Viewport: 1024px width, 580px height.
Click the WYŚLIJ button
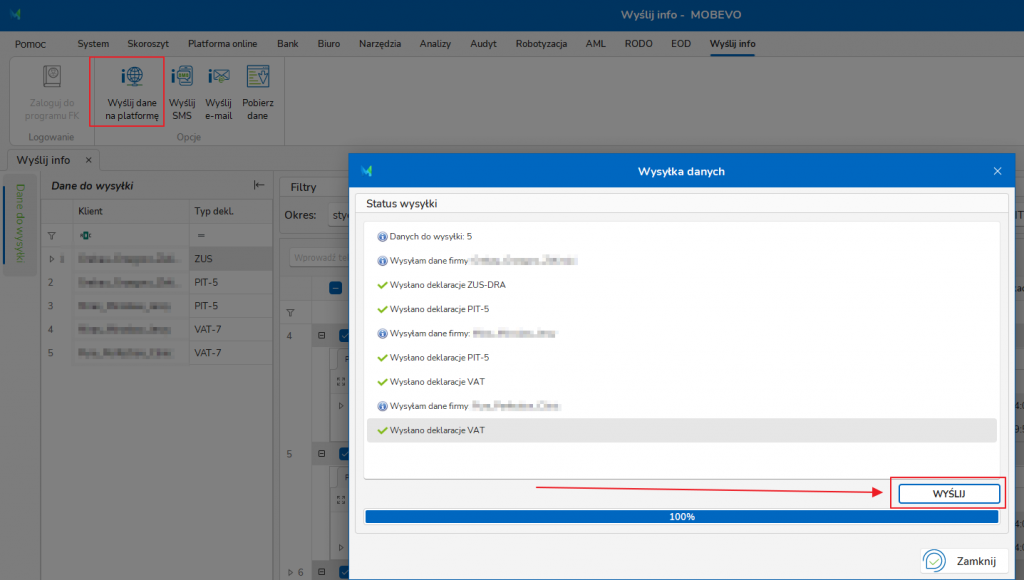click(x=949, y=494)
